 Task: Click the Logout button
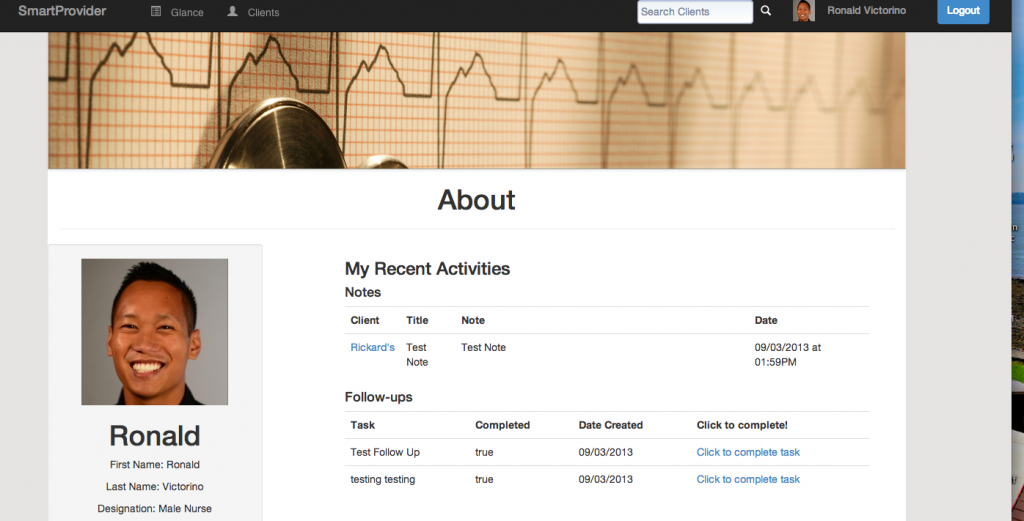pos(963,11)
